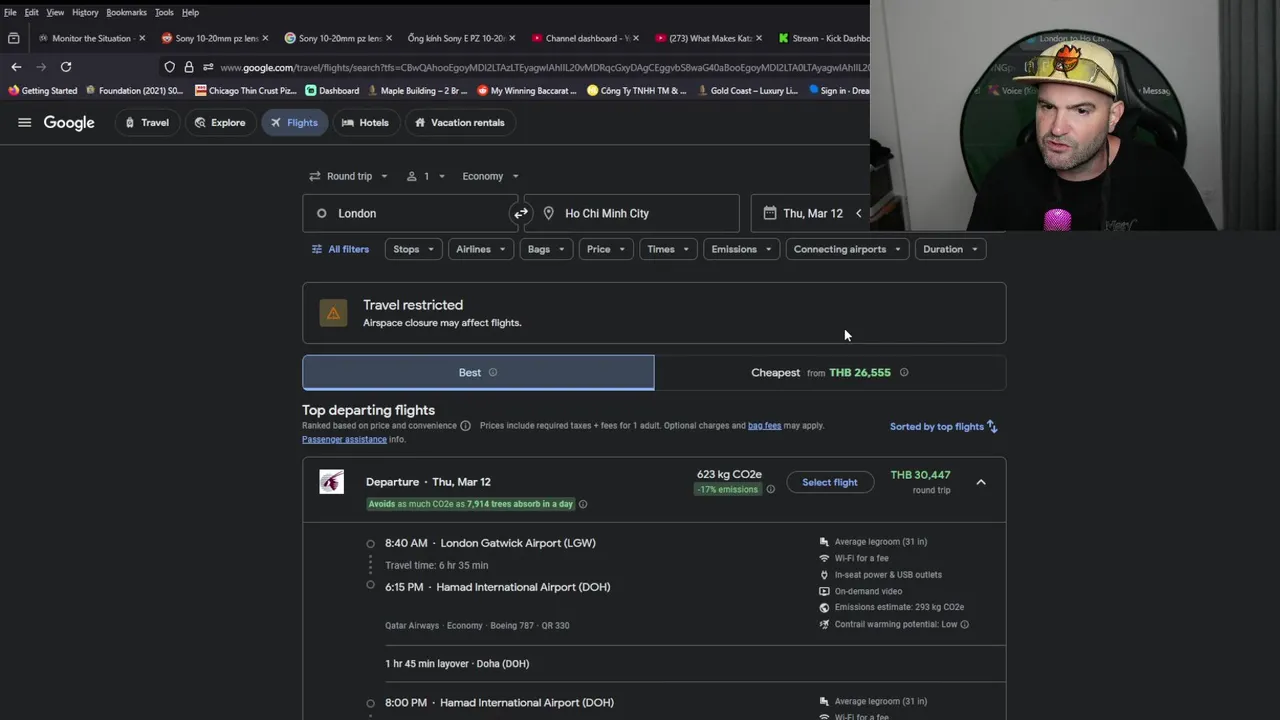Click info icon beside Contrail warming potential: Low
This screenshot has height=720, width=1280.
[964, 624]
